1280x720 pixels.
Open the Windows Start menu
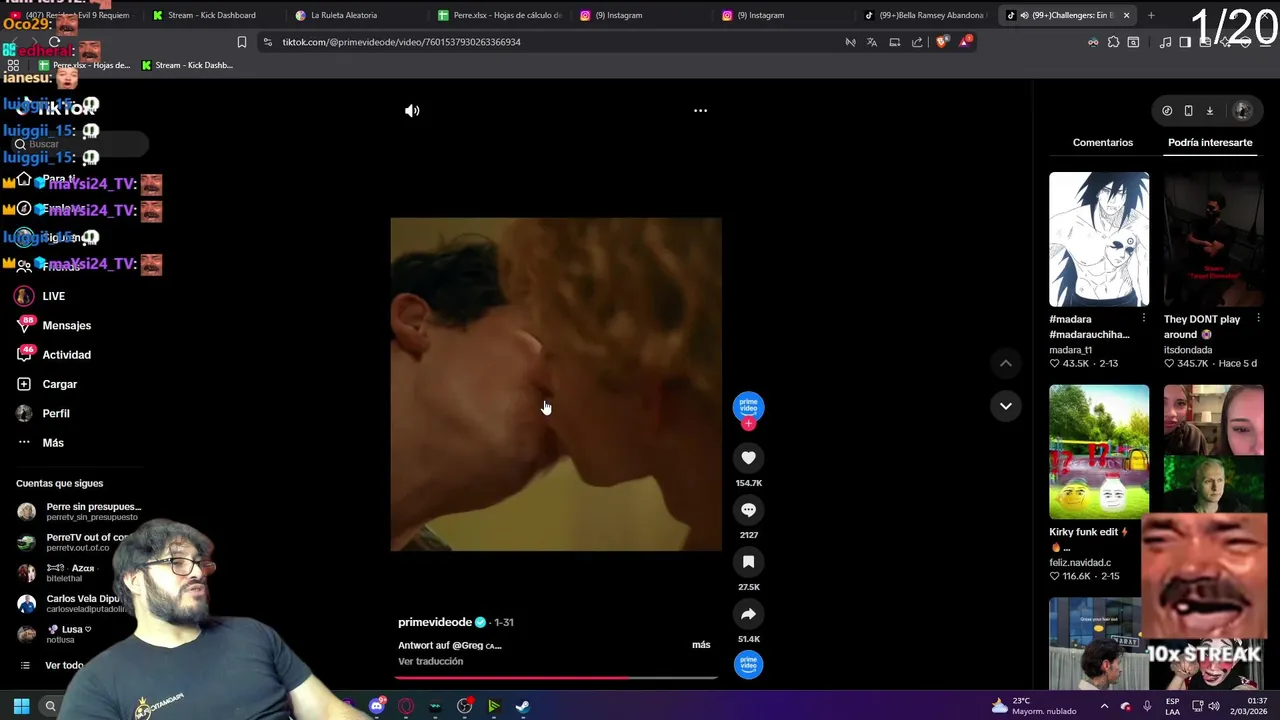point(21,706)
